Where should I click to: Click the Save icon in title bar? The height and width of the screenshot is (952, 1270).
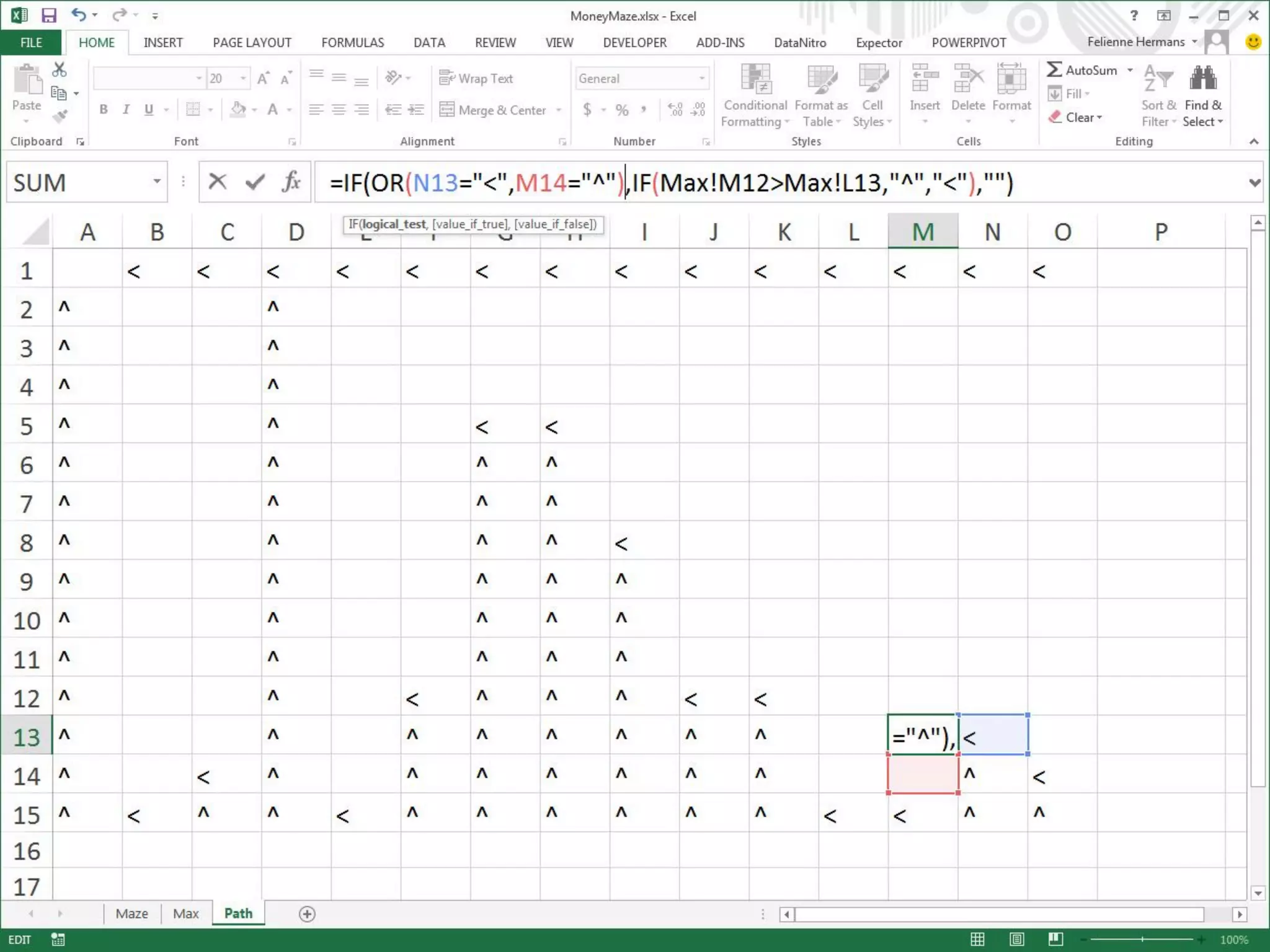(x=48, y=15)
